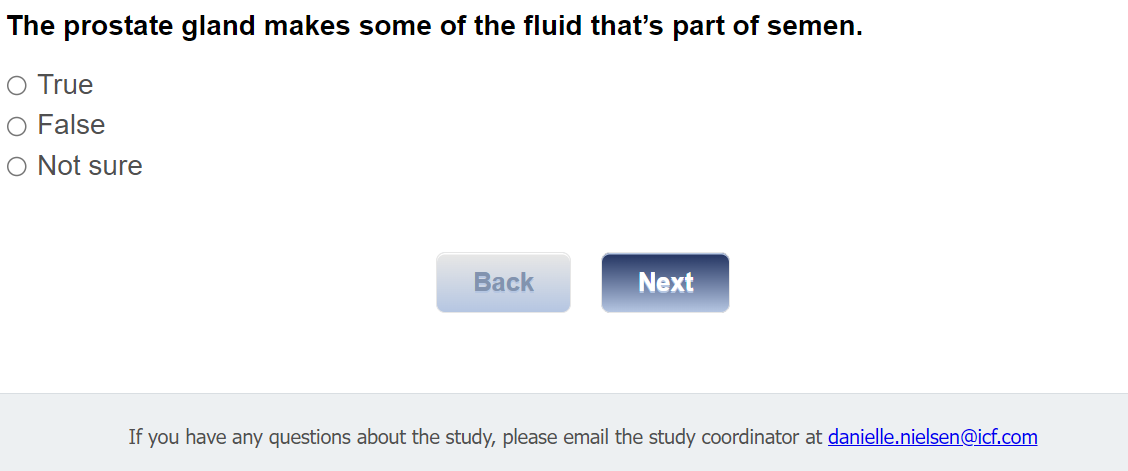Click the "False" answer label text
1128x471 pixels.
(x=71, y=125)
